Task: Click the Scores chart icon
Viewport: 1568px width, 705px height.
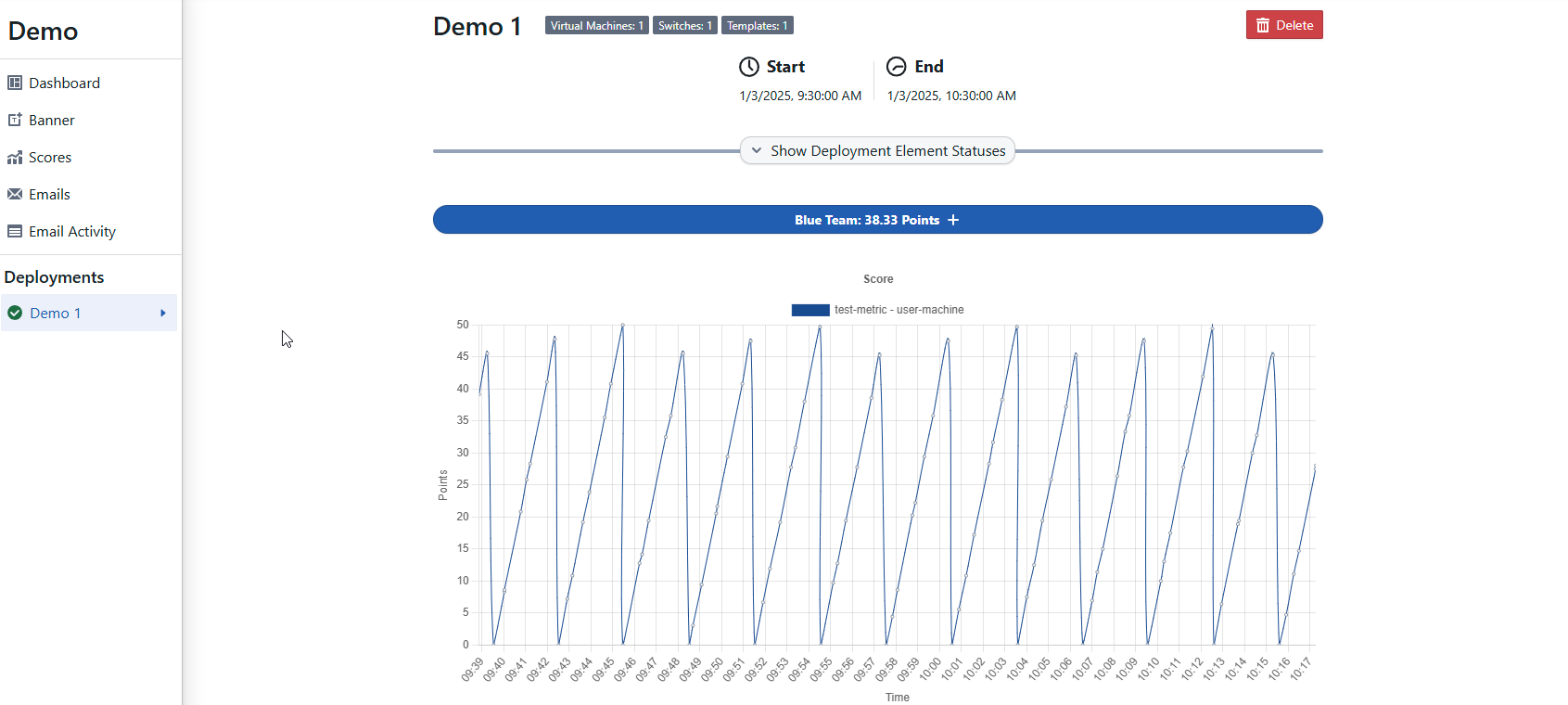Action: [15, 157]
